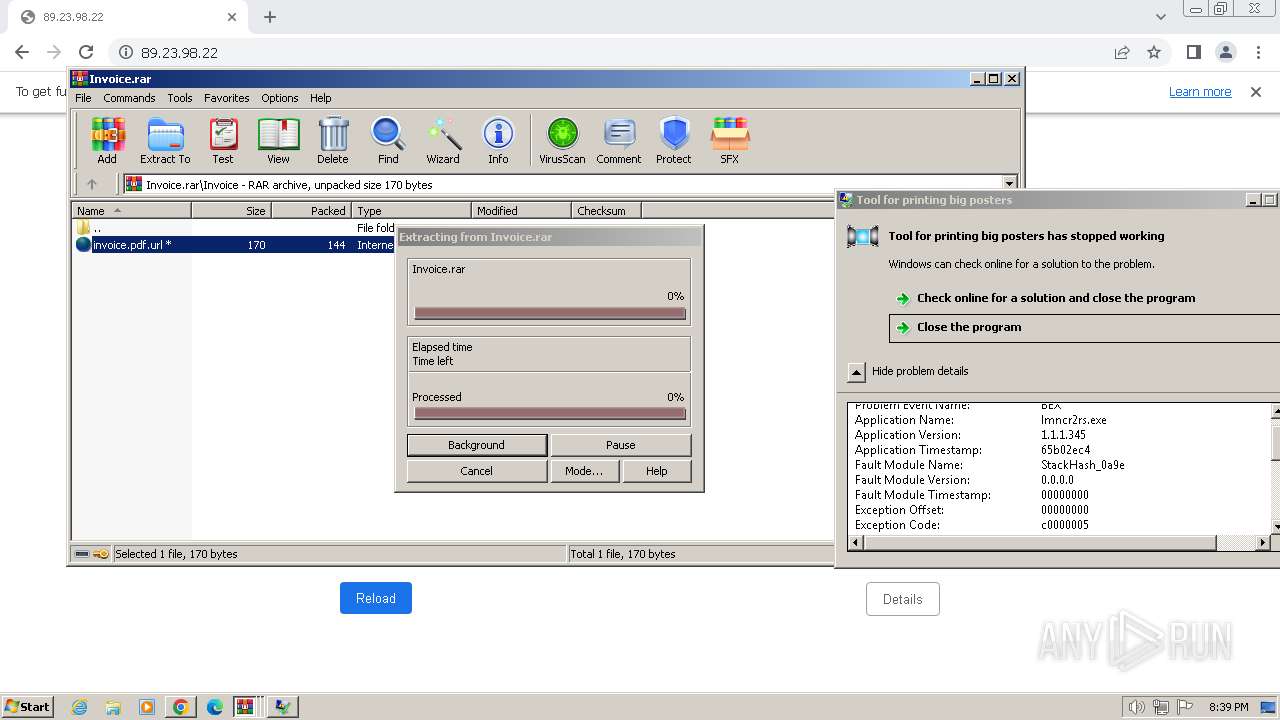
Task: Click the Test archive icon
Action: click(x=223, y=140)
